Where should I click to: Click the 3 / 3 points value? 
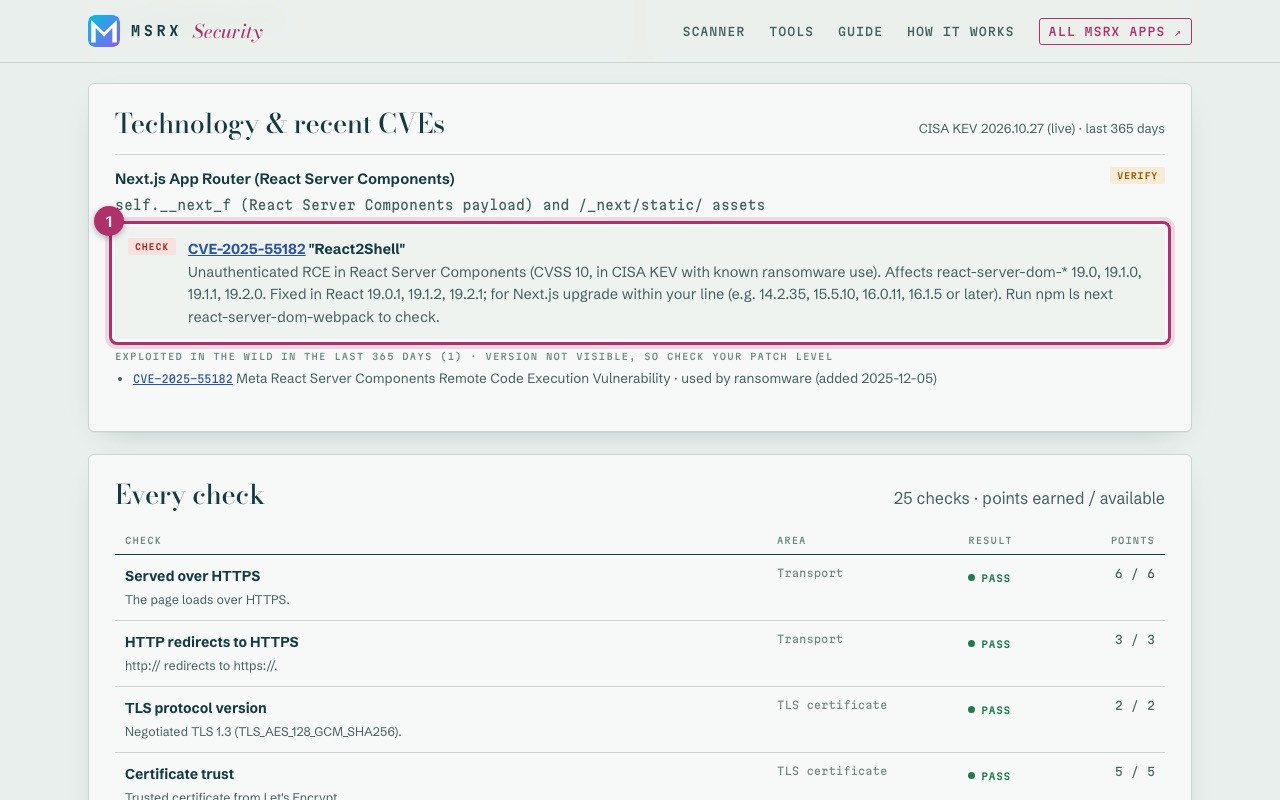[x=1135, y=640]
